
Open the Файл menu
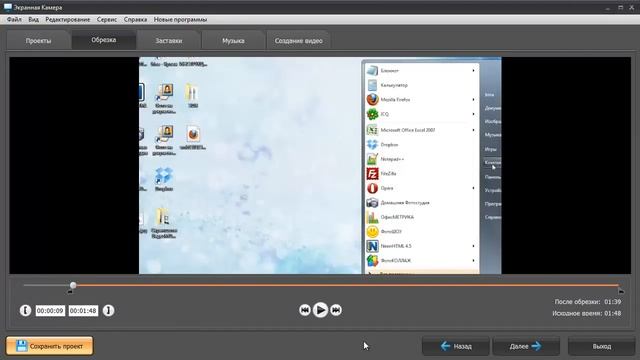(x=14, y=19)
